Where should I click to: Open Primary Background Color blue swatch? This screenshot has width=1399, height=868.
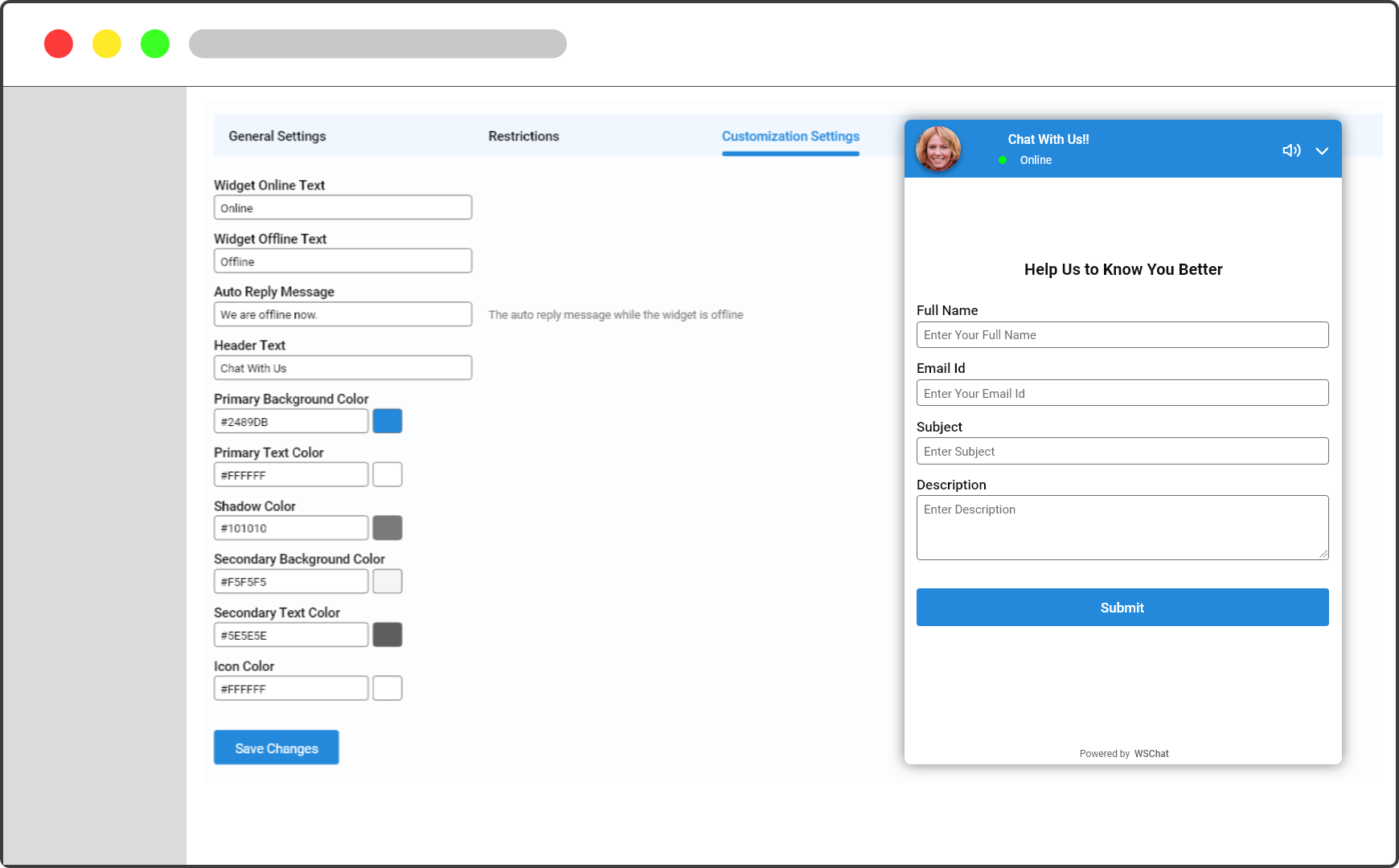click(x=388, y=421)
